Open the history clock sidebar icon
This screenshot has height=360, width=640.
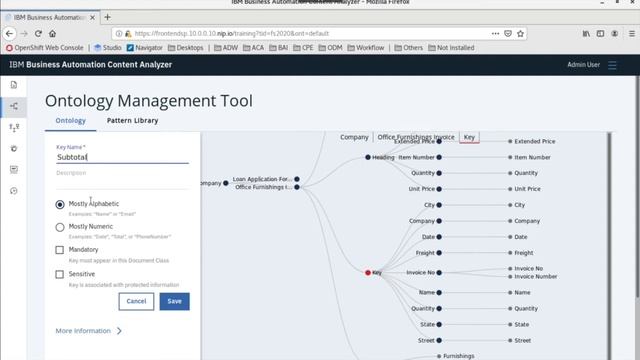pos(14,191)
